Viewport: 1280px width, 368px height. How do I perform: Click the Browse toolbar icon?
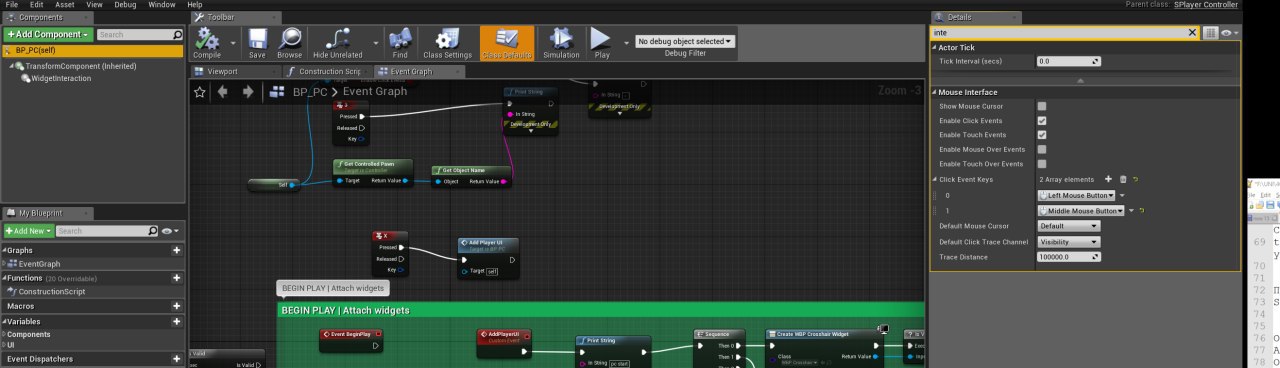tap(290, 42)
